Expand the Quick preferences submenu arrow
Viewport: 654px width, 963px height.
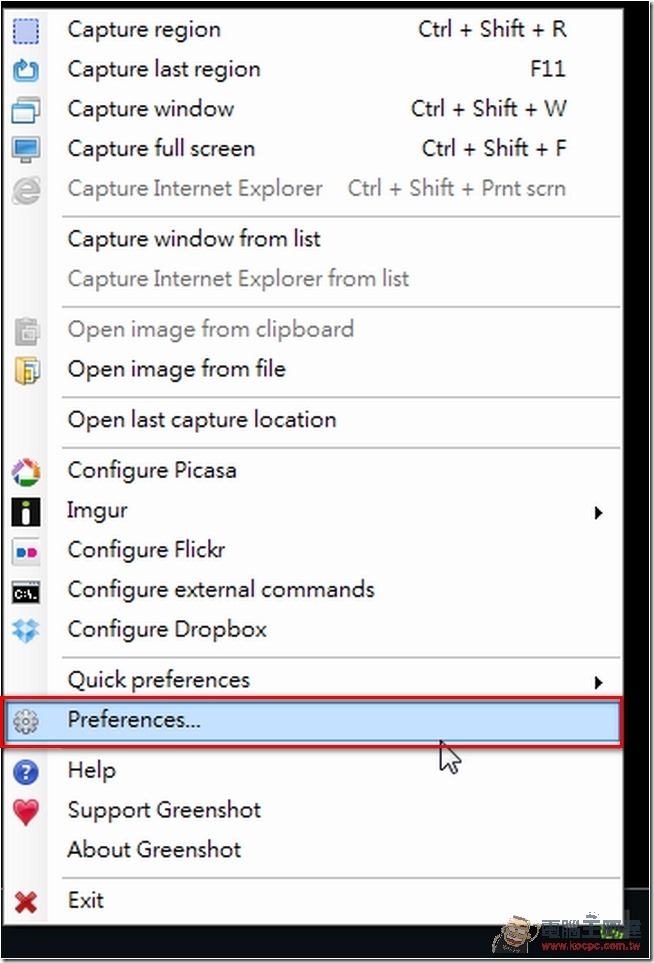[599, 682]
